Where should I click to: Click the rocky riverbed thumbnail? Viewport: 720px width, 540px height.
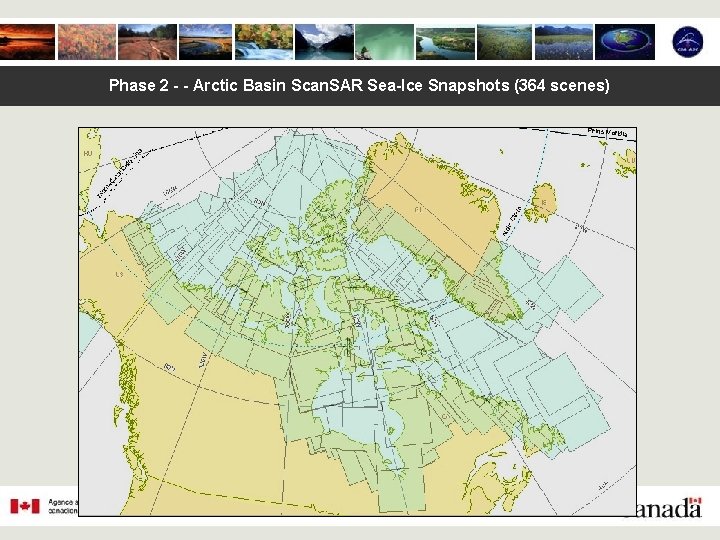point(147,42)
